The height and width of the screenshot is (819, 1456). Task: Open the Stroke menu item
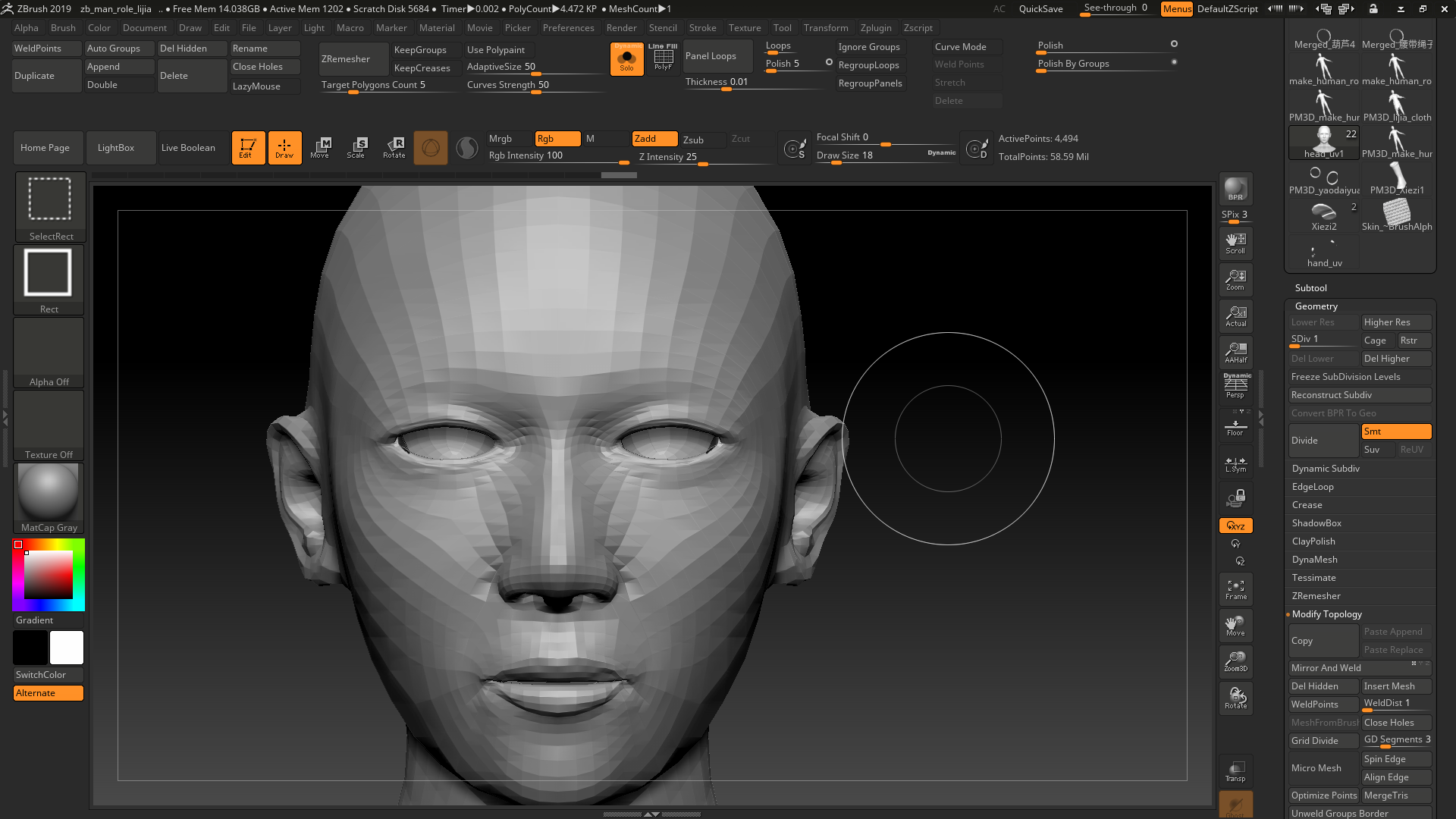click(702, 27)
